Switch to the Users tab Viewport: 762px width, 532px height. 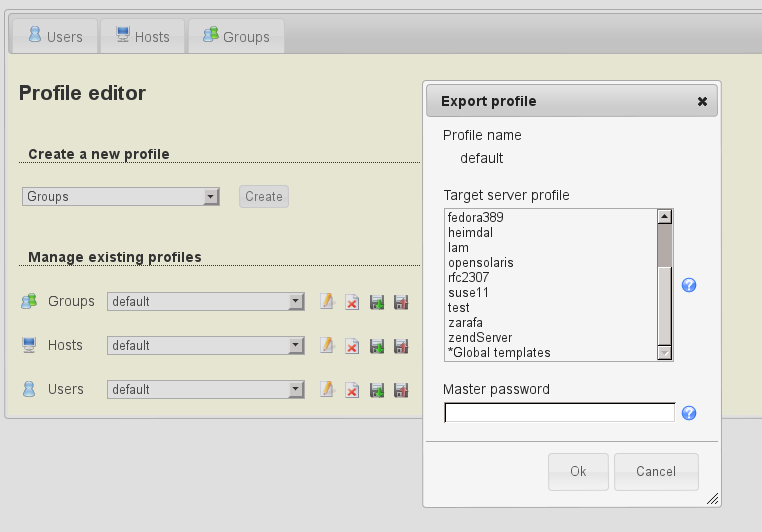pyautogui.click(x=55, y=37)
